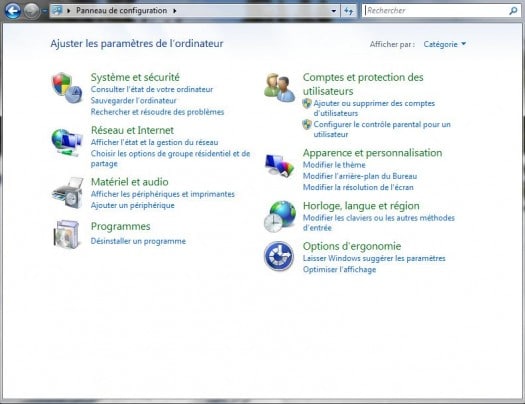Expand arrow after Panneau de configuration breadcrumb

pos(175,11)
